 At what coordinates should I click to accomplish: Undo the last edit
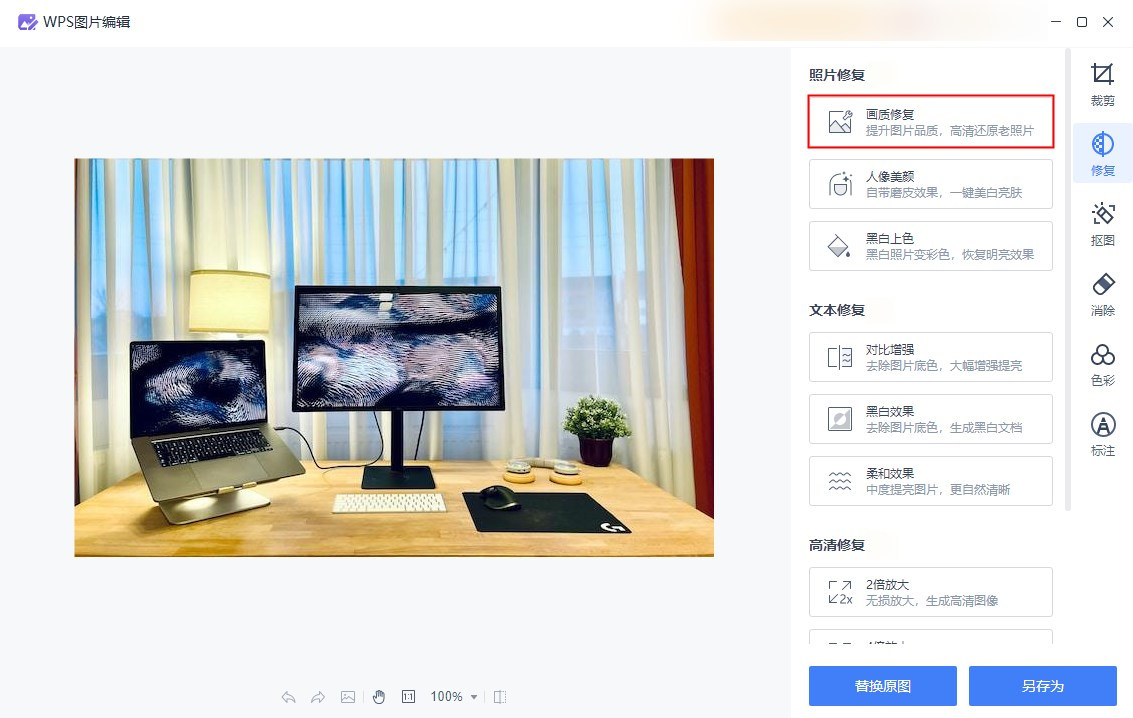coord(288,697)
